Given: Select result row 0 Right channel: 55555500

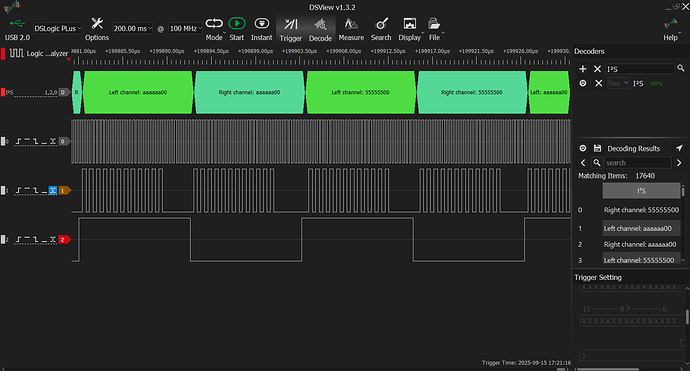Looking at the screenshot, I should pos(641,210).
